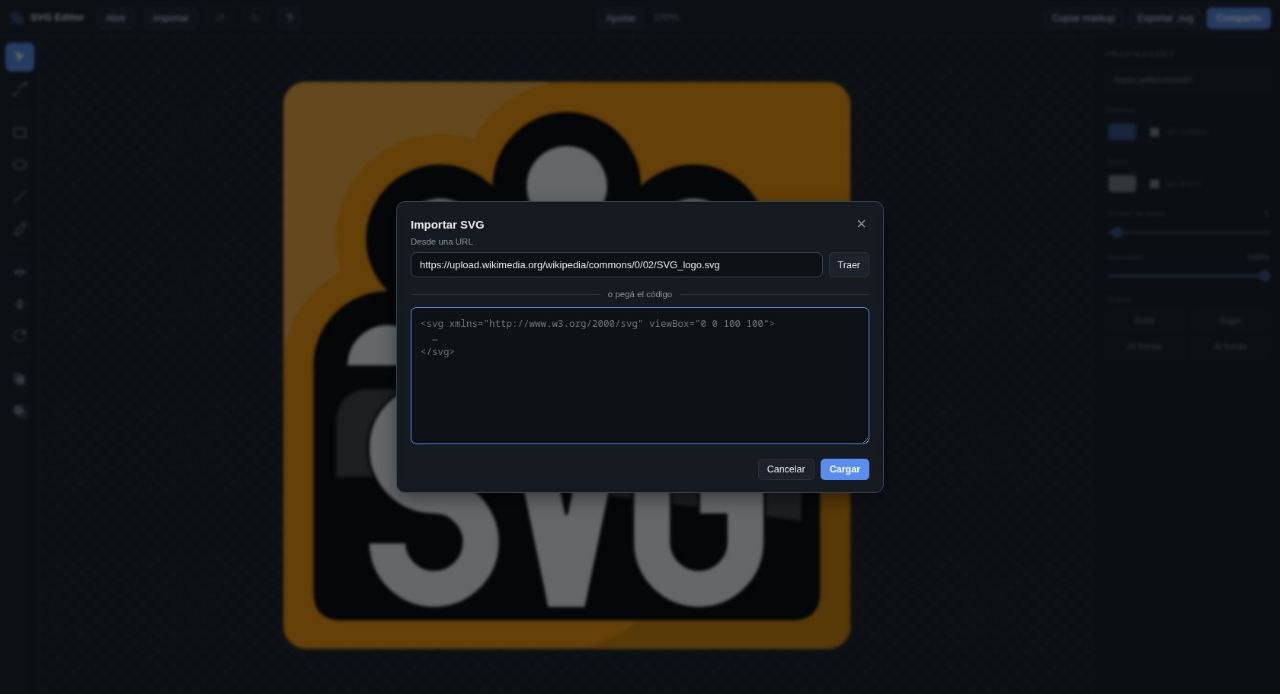Adjust the stroke width slider

coord(1189,232)
